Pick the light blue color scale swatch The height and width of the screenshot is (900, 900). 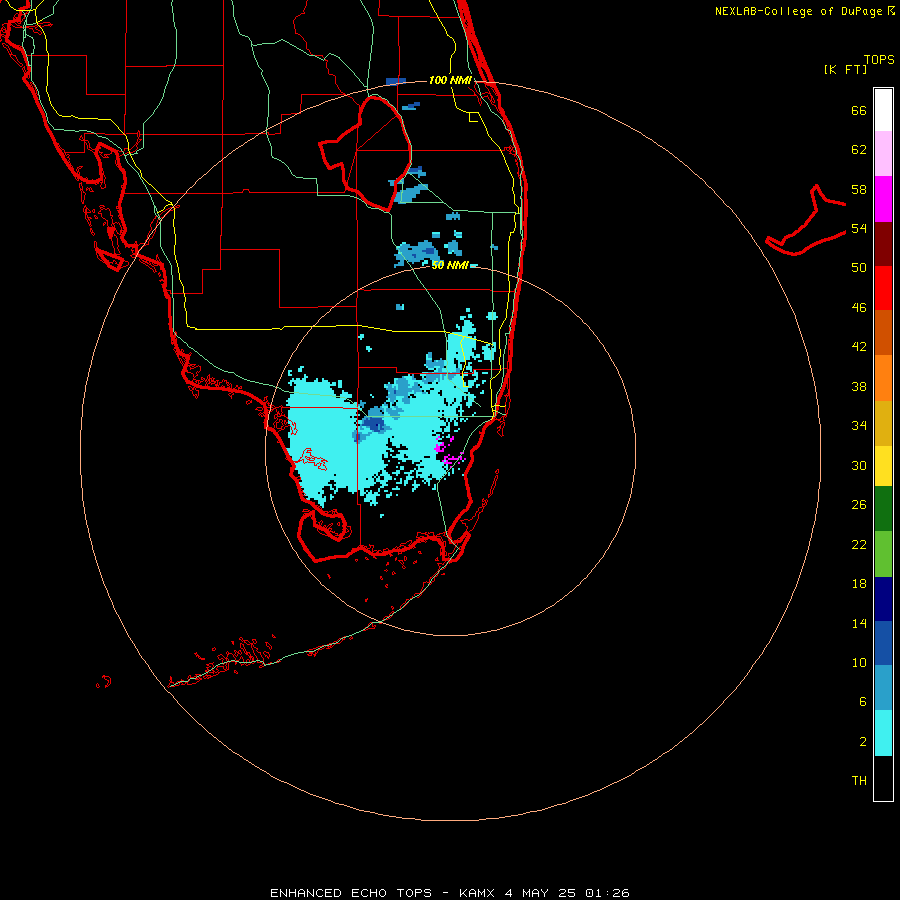(883, 688)
